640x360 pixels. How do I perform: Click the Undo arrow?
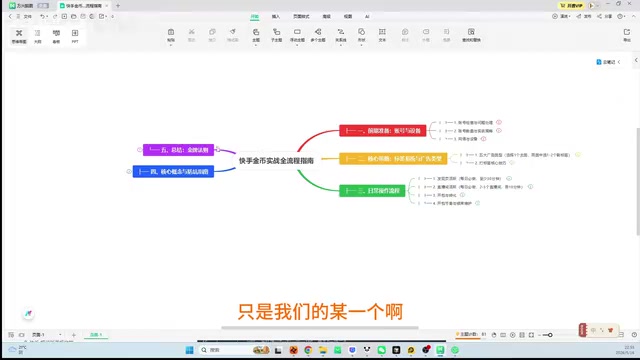pos(42,16)
